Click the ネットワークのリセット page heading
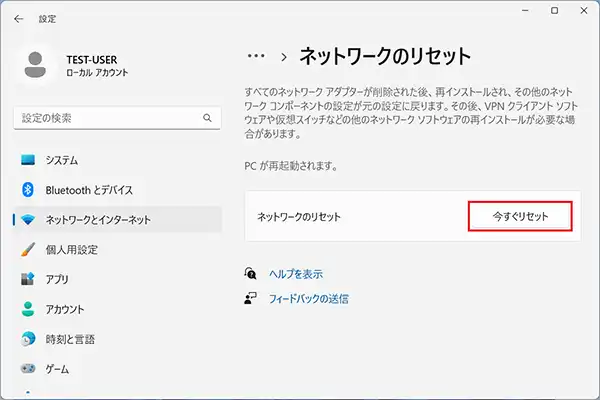 (x=385, y=56)
